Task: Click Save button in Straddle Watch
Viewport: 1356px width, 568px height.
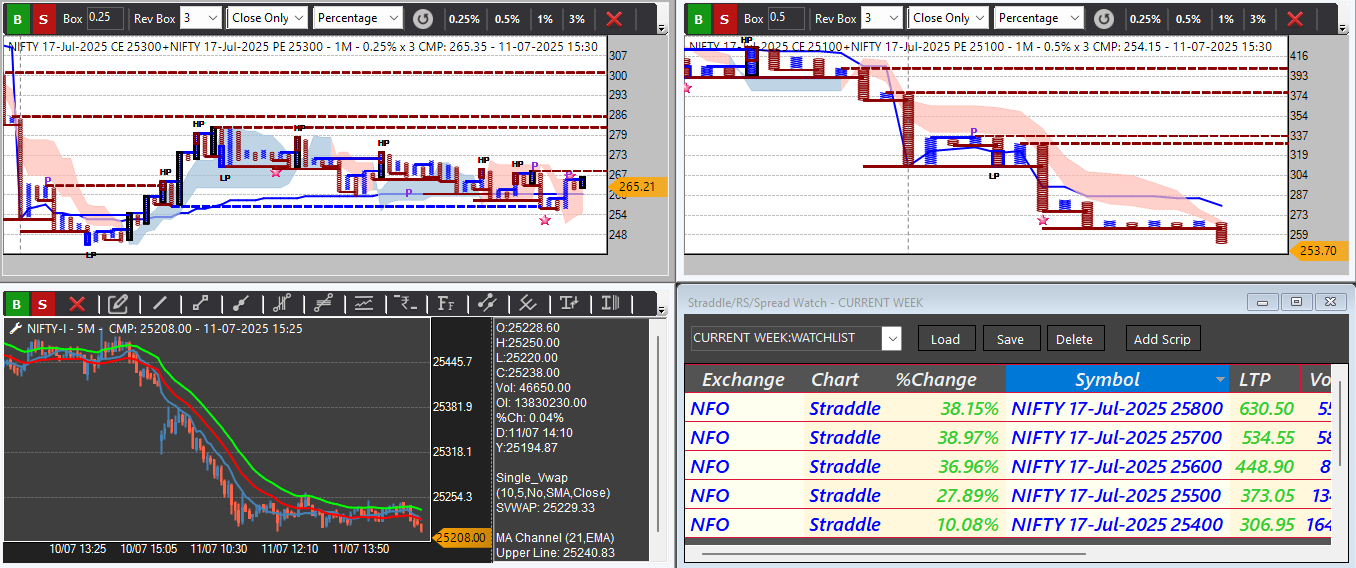Action: click(x=1010, y=339)
